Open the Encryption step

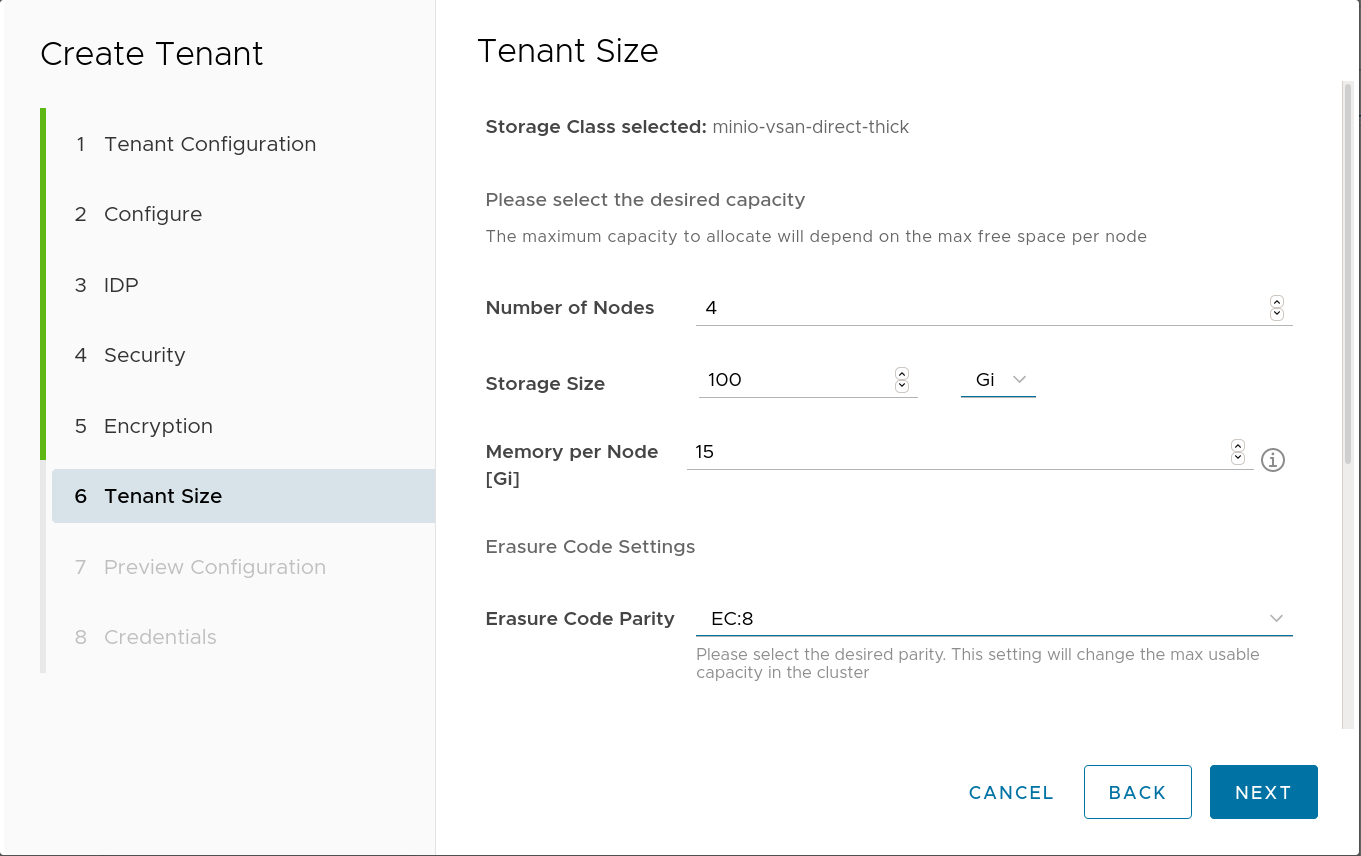[158, 426]
